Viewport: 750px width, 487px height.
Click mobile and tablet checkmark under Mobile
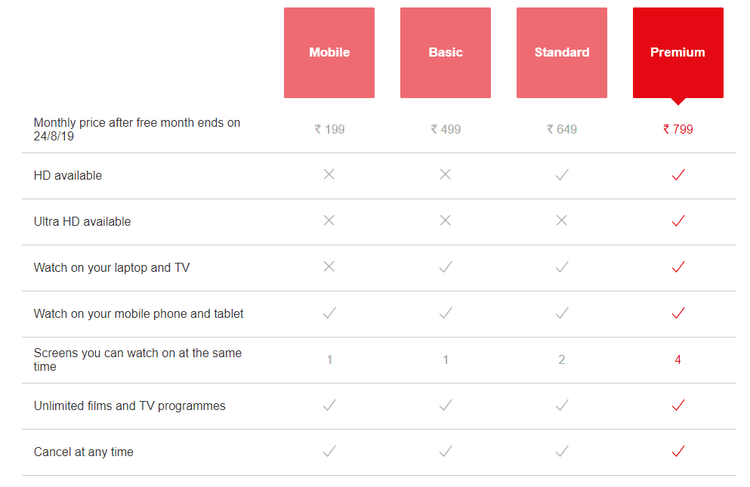pyautogui.click(x=329, y=313)
